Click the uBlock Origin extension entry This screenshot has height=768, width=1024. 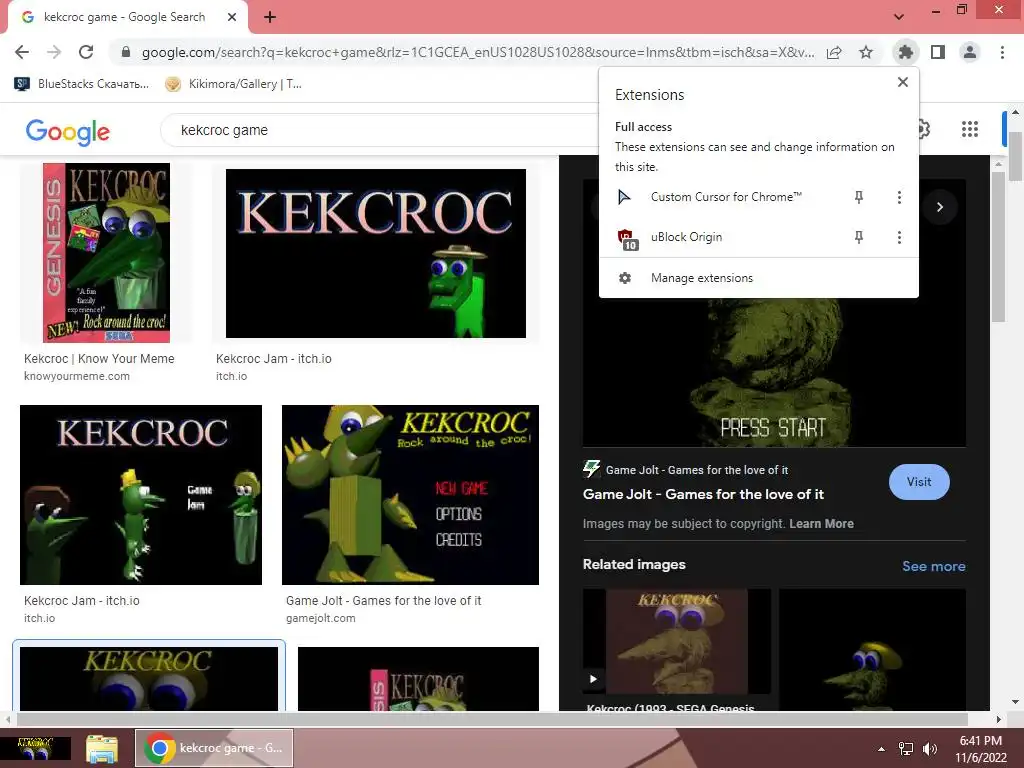(x=686, y=237)
